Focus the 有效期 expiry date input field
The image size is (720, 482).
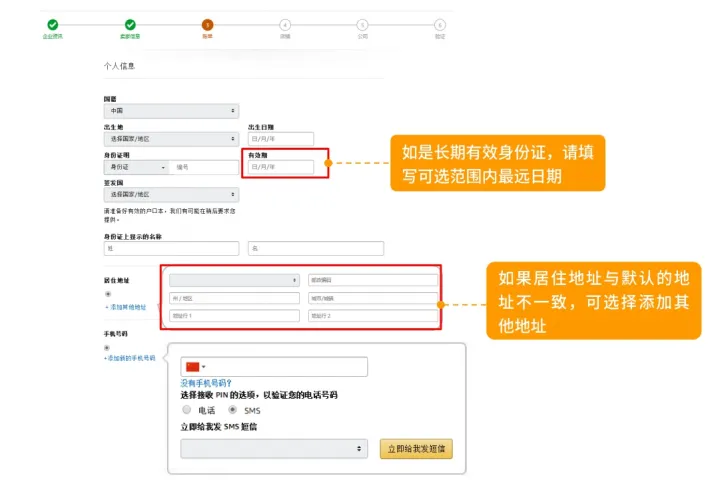tap(281, 167)
